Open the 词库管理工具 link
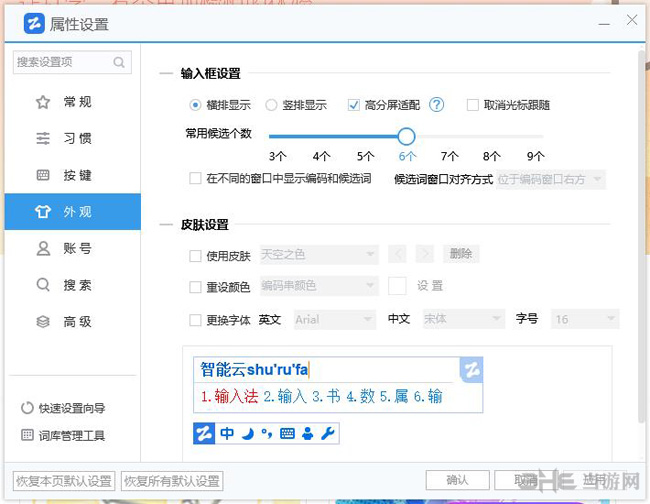650x504 pixels. coord(72,435)
